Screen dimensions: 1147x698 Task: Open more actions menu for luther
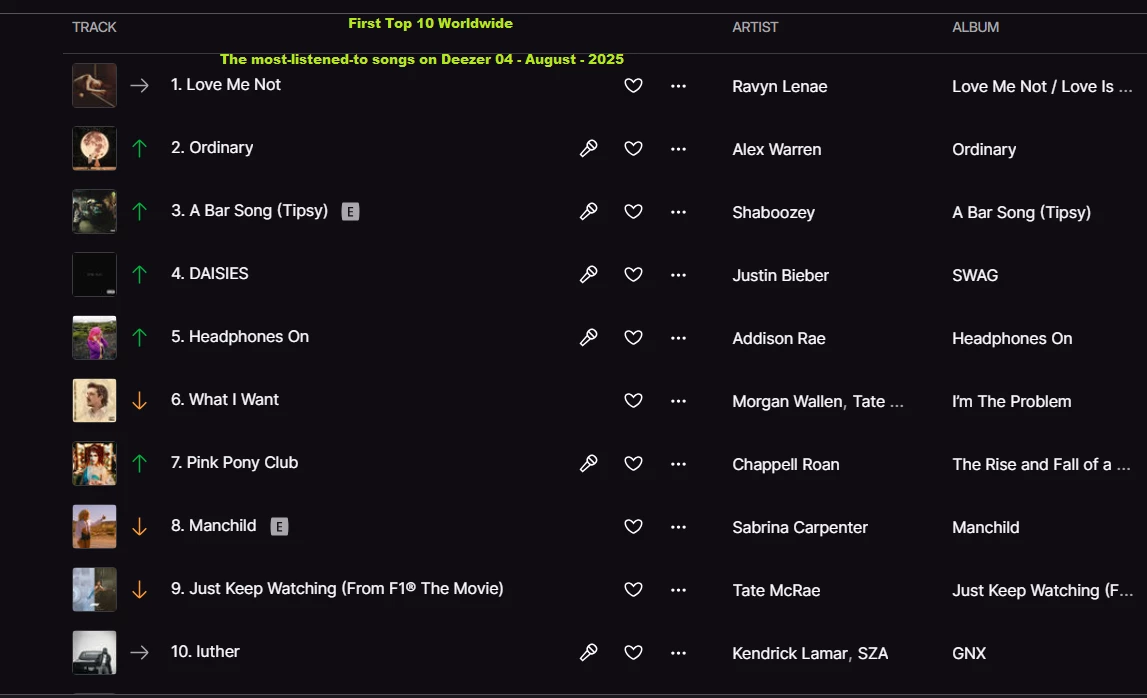coord(678,653)
